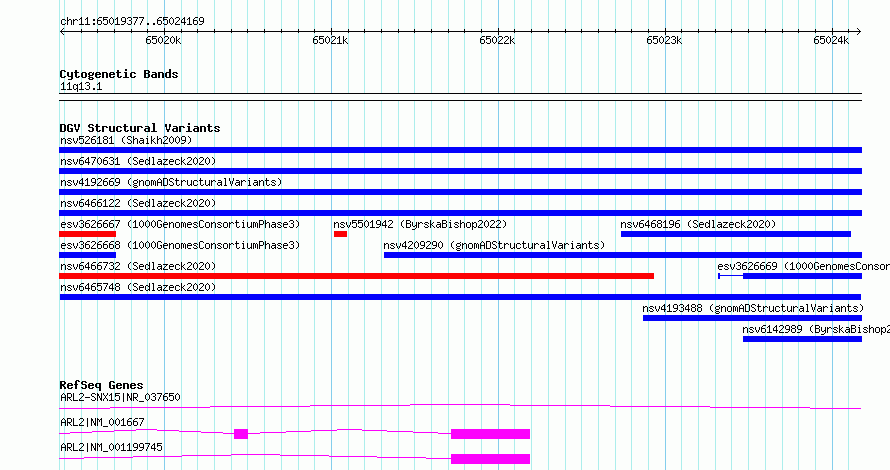Open the nsv4192669 gnomADStructuralVariants label
The height and width of the screenshot is (470, 890).
tap(171, 182)
